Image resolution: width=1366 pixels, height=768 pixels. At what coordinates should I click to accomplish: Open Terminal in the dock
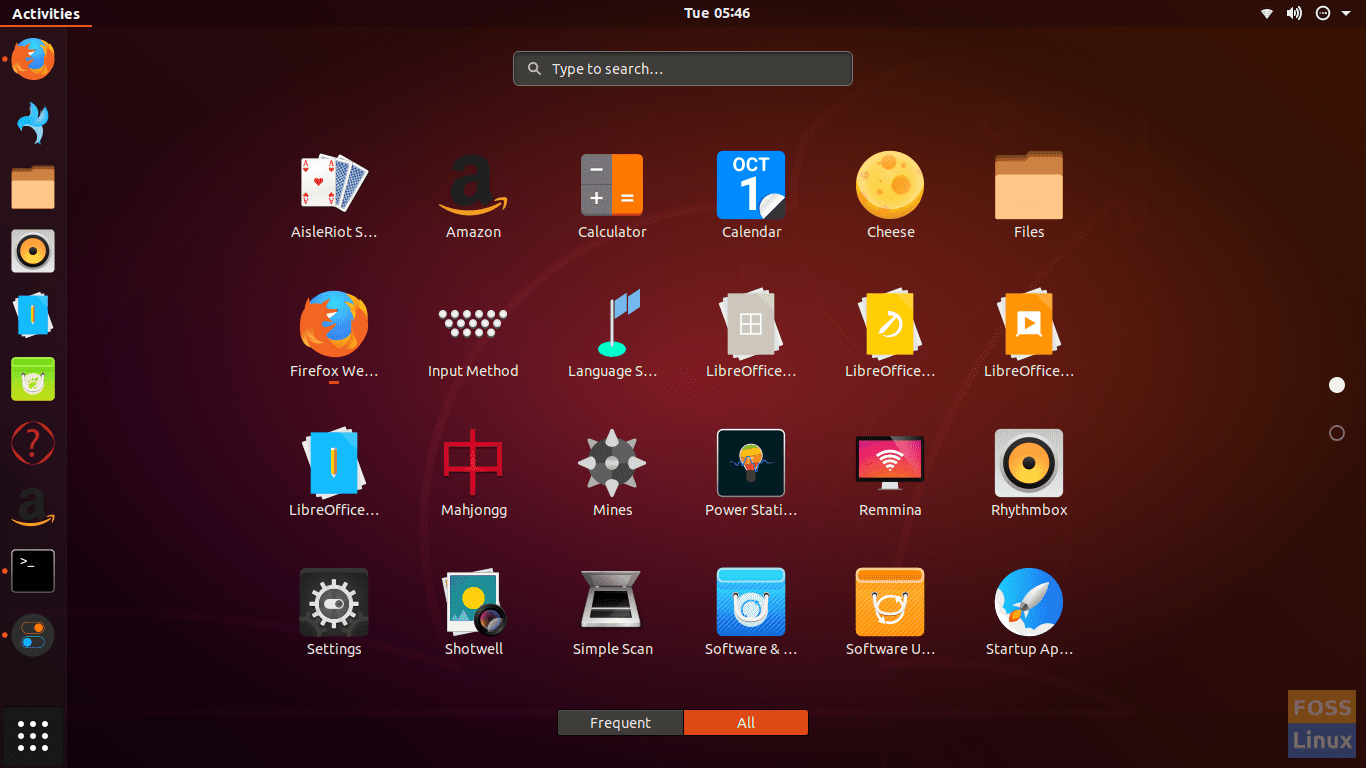[33, 571]
